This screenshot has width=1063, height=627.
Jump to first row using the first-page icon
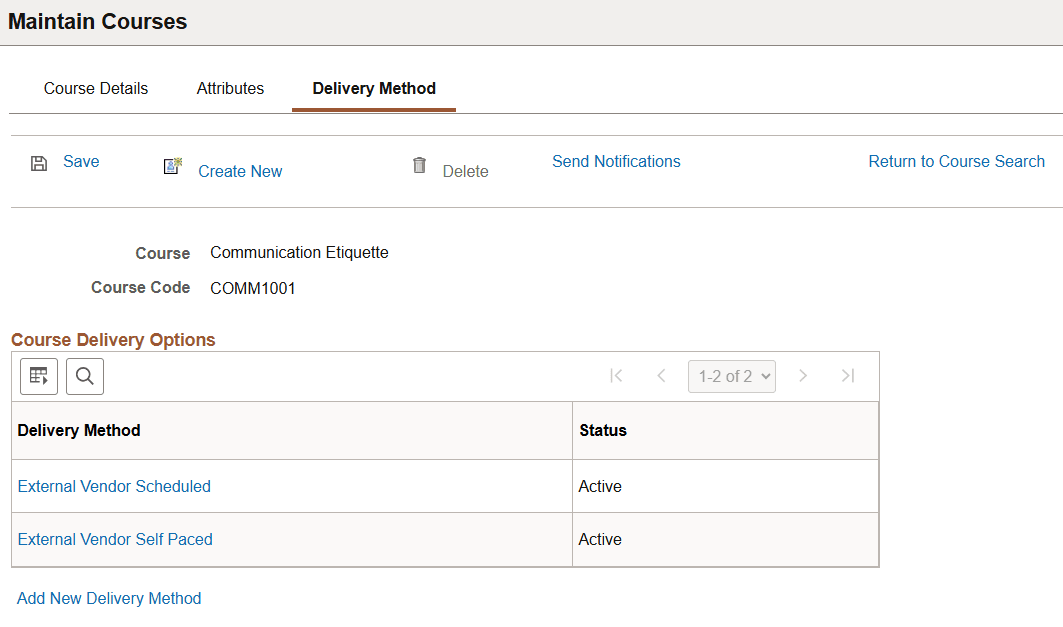pos(616,376)
